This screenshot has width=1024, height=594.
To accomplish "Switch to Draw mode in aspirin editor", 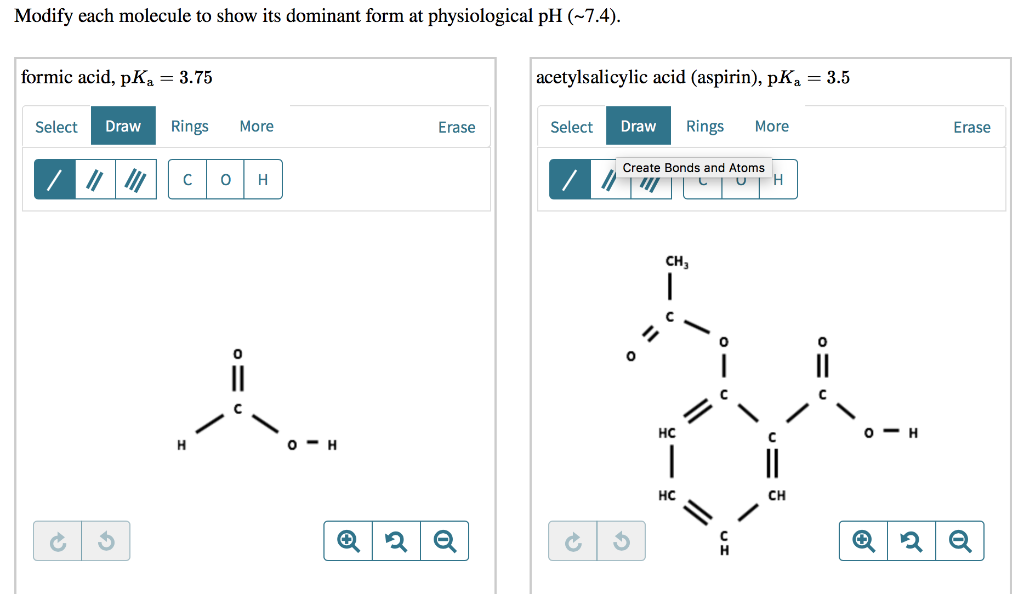I will click(640, 126).
